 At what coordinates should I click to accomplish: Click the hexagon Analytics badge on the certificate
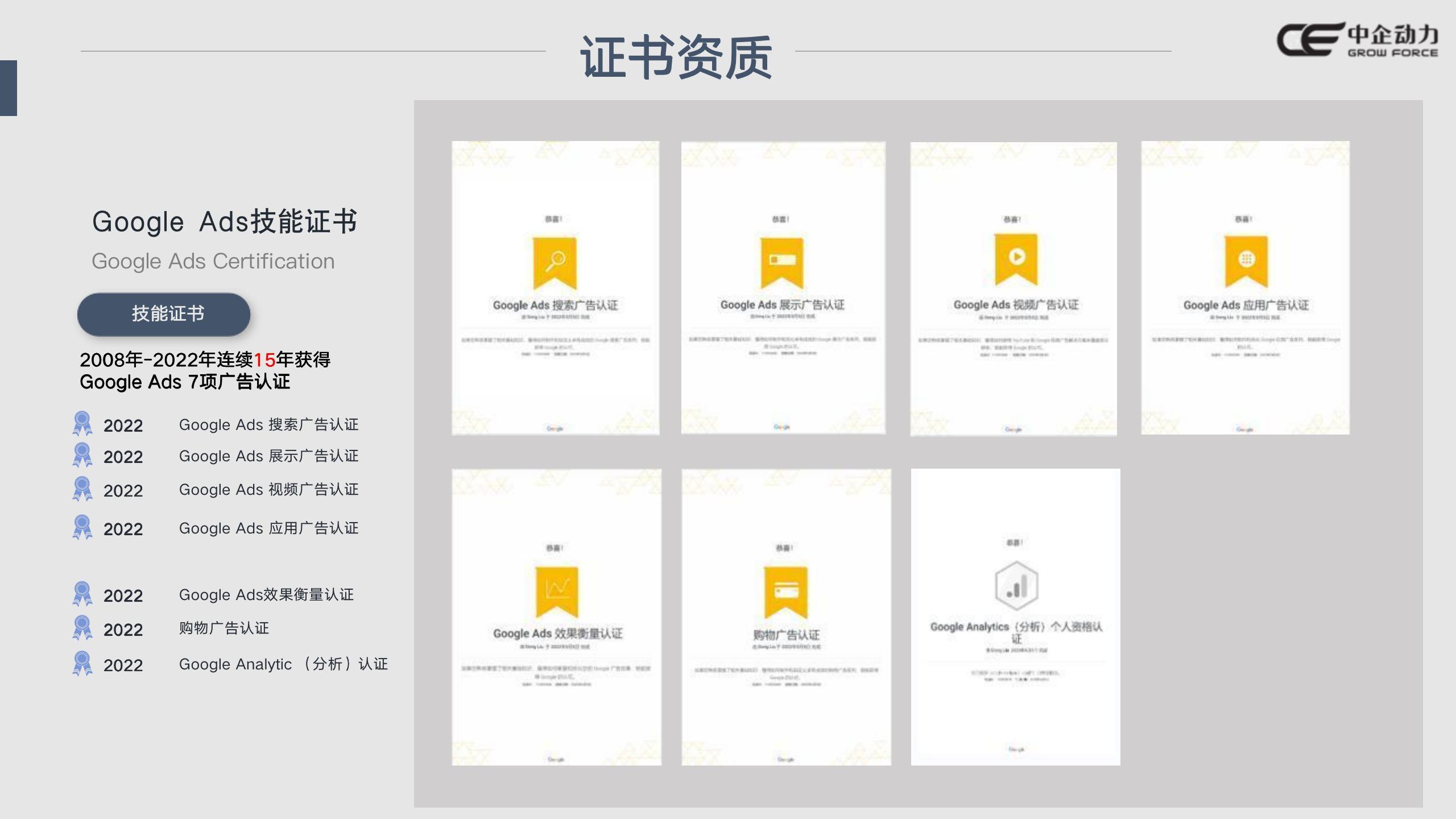point(1016,585)
